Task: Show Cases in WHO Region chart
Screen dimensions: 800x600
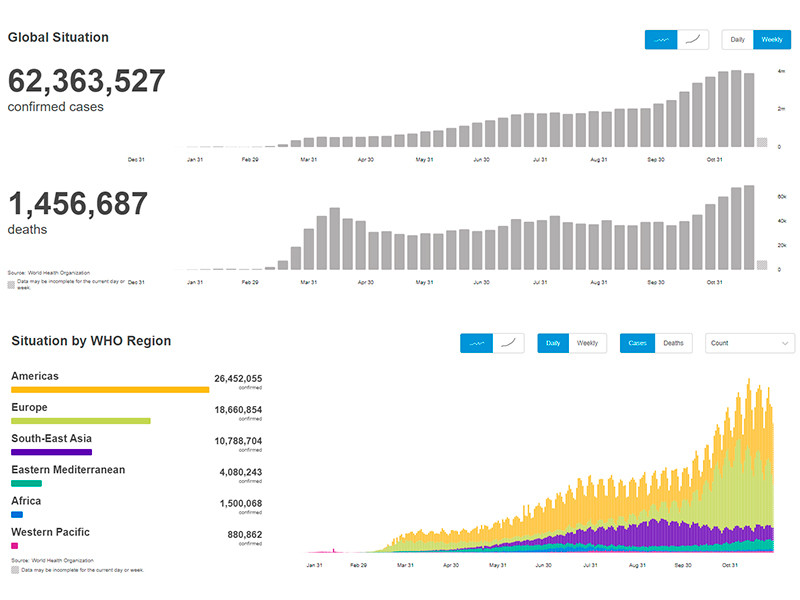Action: click(637, 343)
